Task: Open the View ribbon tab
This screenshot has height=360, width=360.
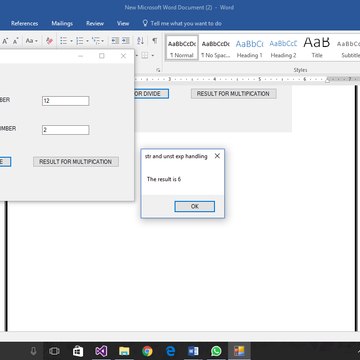Action: pos(123,23)
